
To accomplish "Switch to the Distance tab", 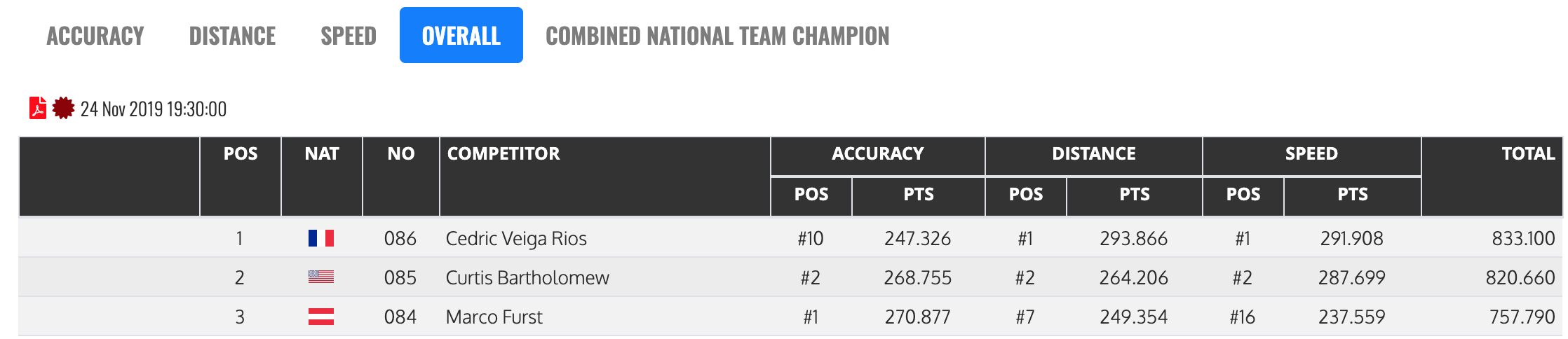I will pos(232,36).
